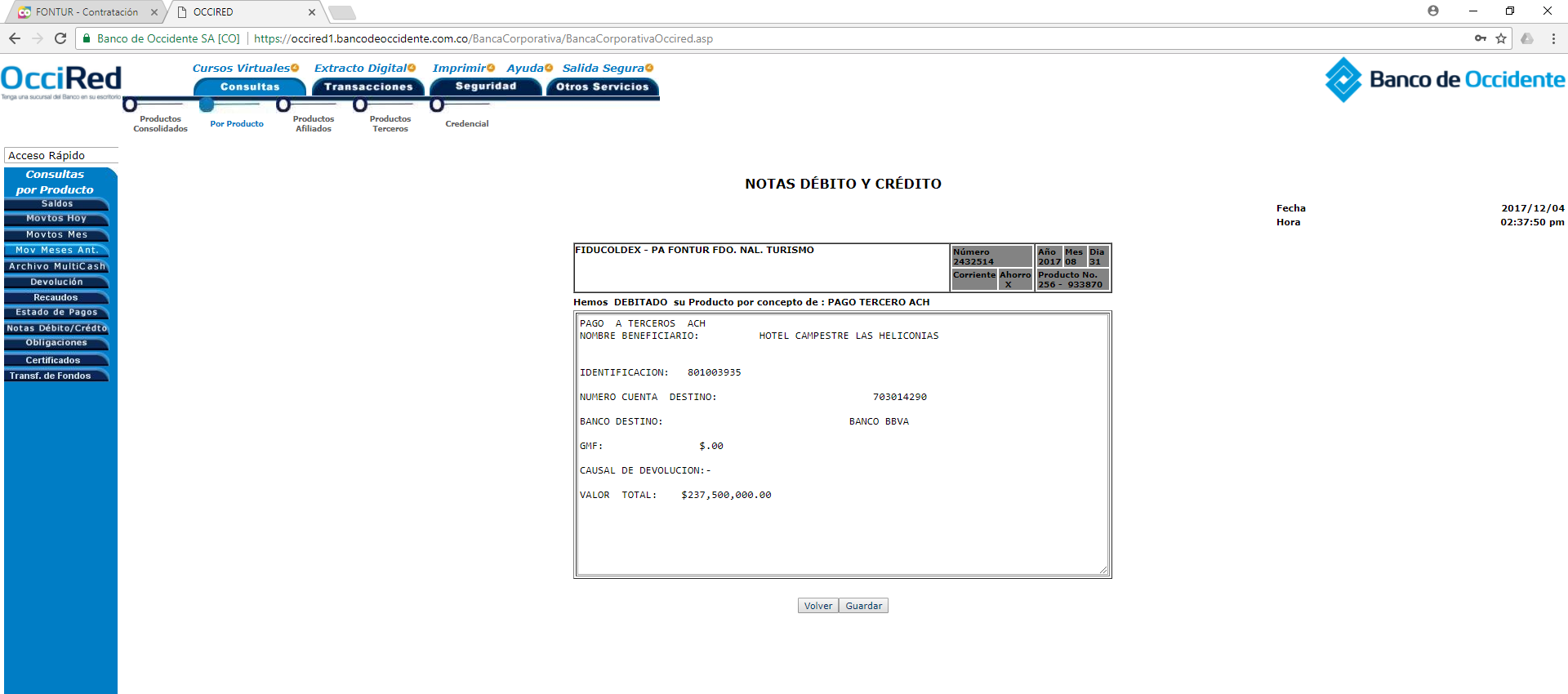Open the Transacciones menu tab
Screen dimensions: 1568x694
click(x=368, y=87)
